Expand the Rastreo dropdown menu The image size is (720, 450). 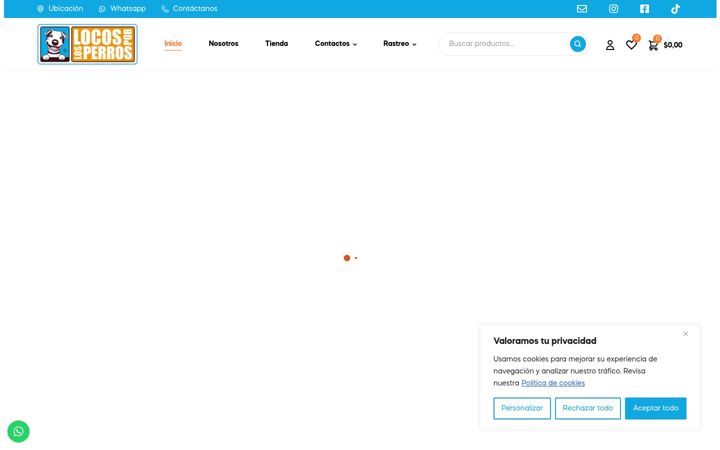click(399, 44)
